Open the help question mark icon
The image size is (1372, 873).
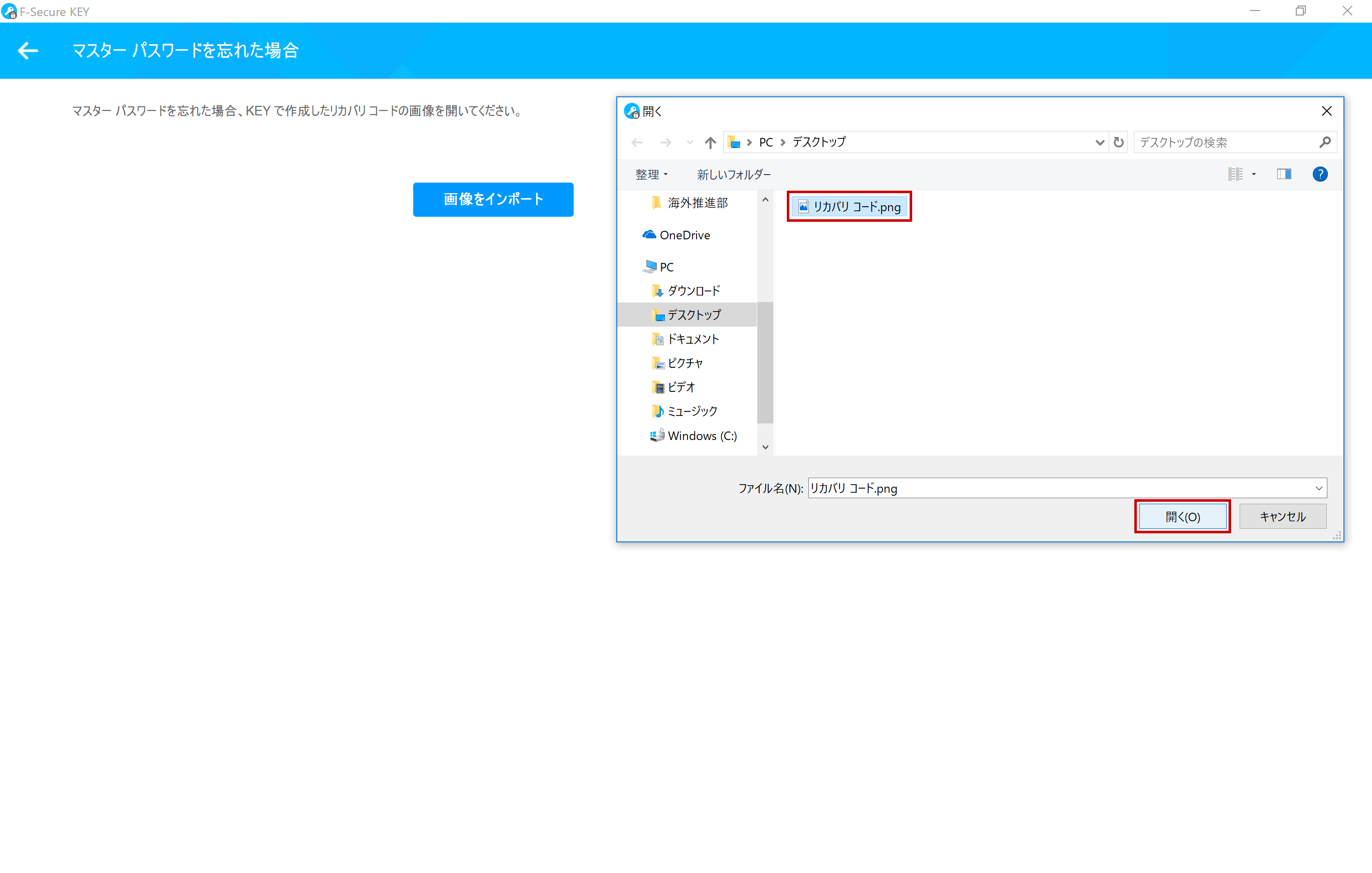(x=1319, y=175)
